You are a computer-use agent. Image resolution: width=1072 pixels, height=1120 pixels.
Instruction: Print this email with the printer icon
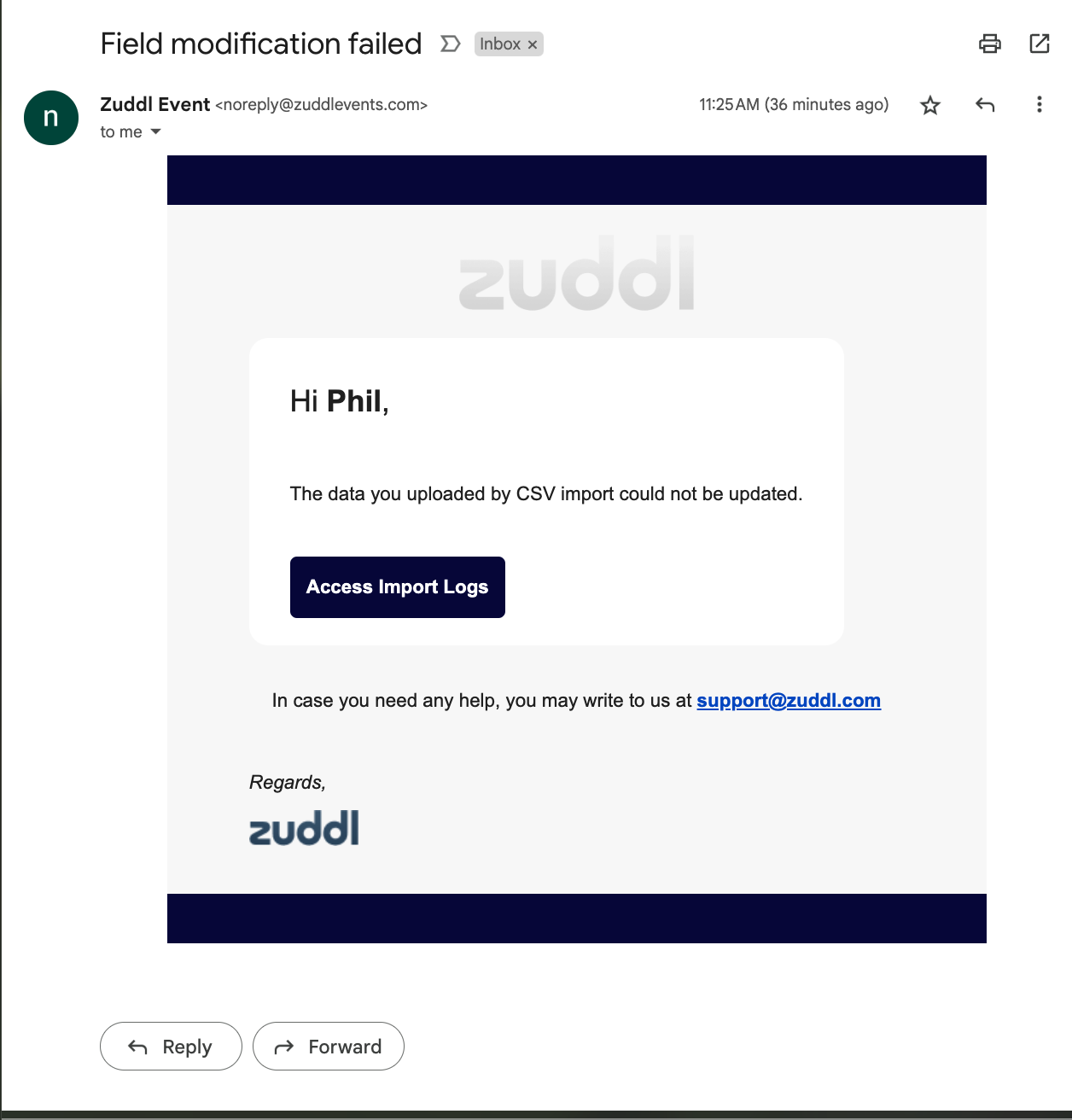coord(989,44)
